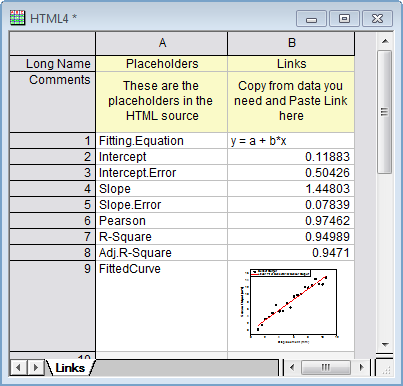Click previous sheet tab arrow
Viewport: 403px width, 386px height.
[x=19, y=368]
